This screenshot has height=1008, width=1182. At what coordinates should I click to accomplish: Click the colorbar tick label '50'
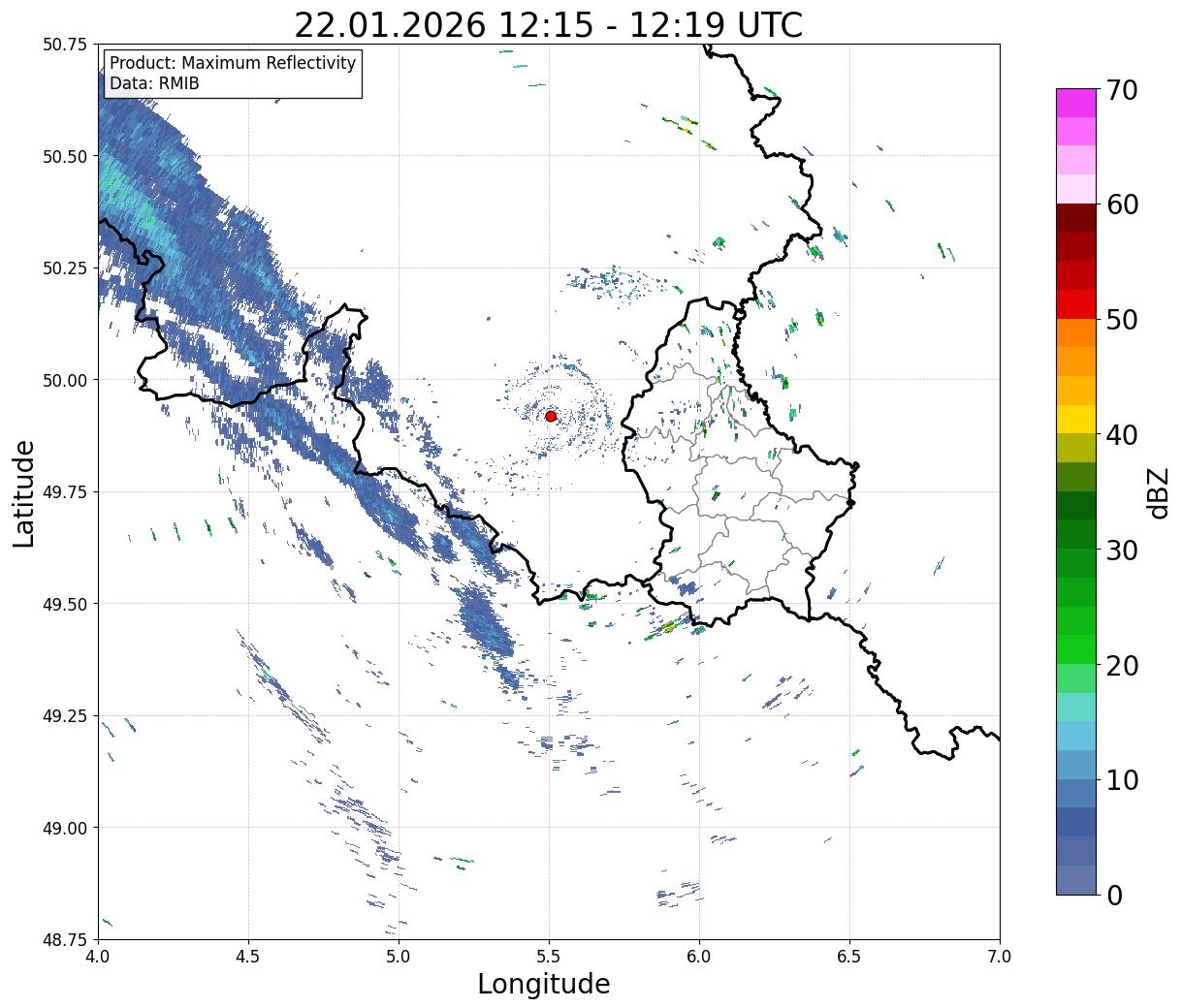[1122, 320]
